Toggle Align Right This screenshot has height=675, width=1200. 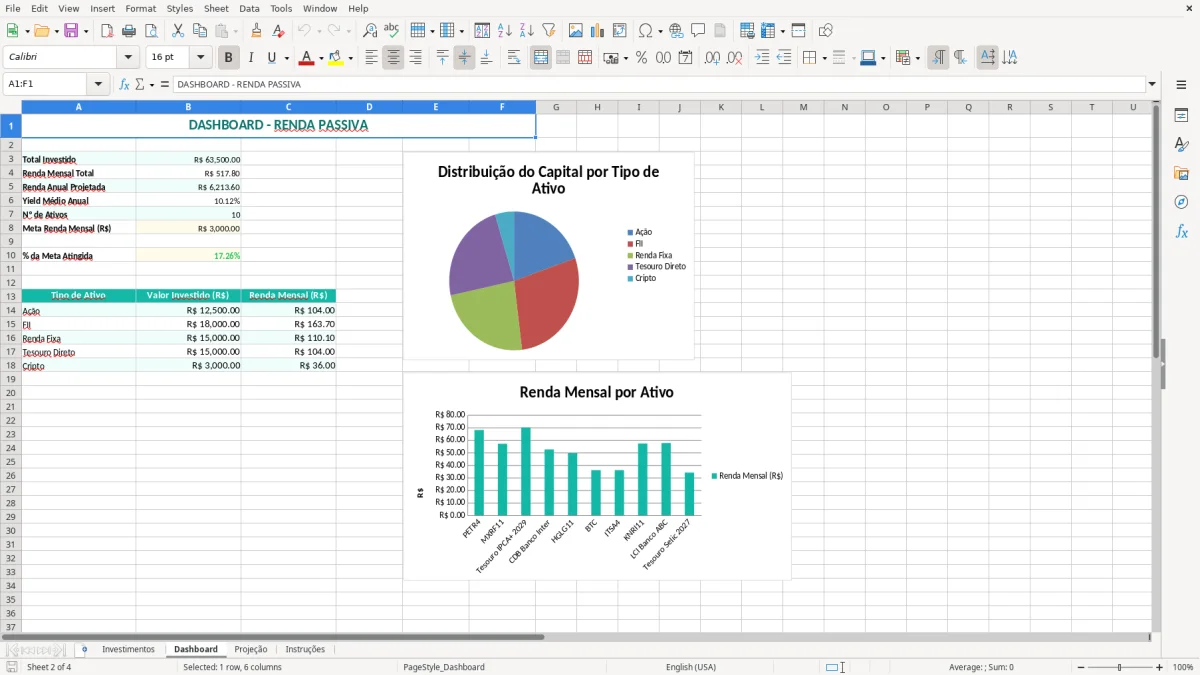pos(415,58)
